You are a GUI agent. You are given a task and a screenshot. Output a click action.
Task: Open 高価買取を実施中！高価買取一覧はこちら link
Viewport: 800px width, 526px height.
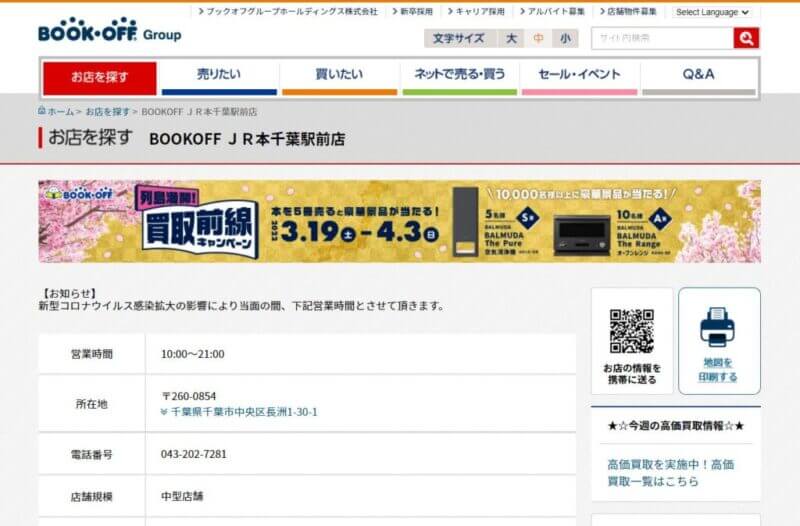[670, 472]
